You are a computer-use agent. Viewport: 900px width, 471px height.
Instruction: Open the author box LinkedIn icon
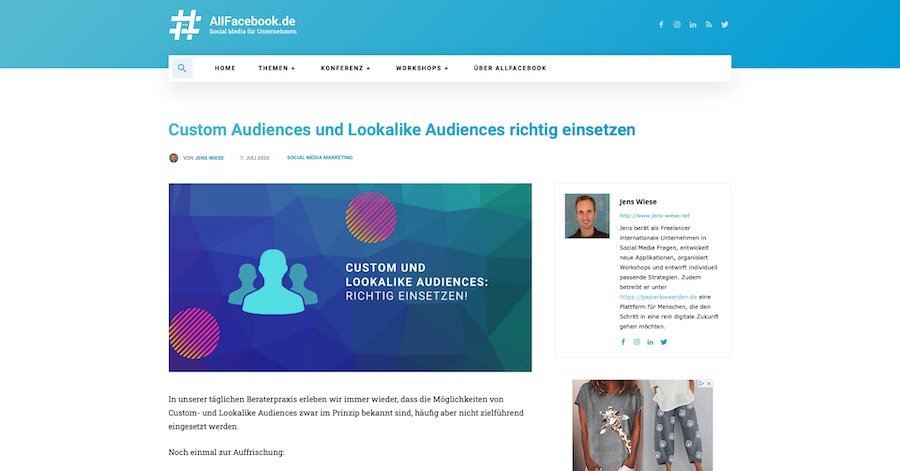[650, 342]
